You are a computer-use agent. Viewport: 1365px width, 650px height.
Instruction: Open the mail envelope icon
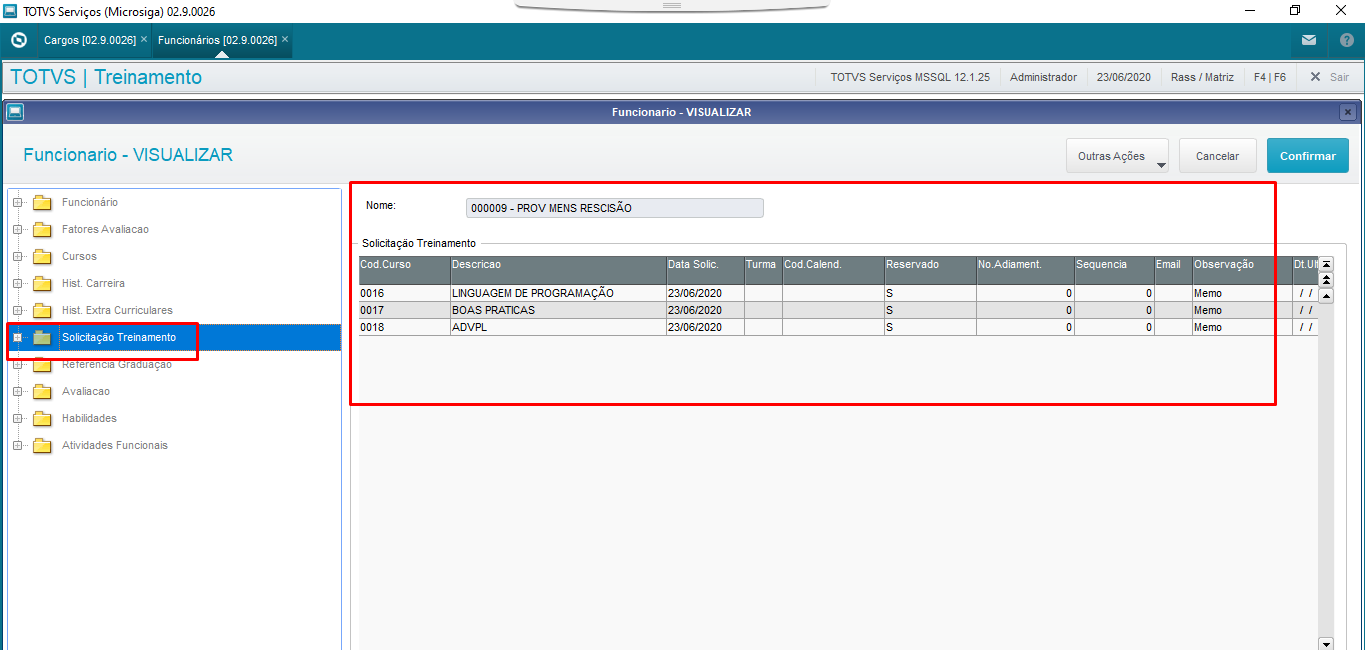[1309, 40]
